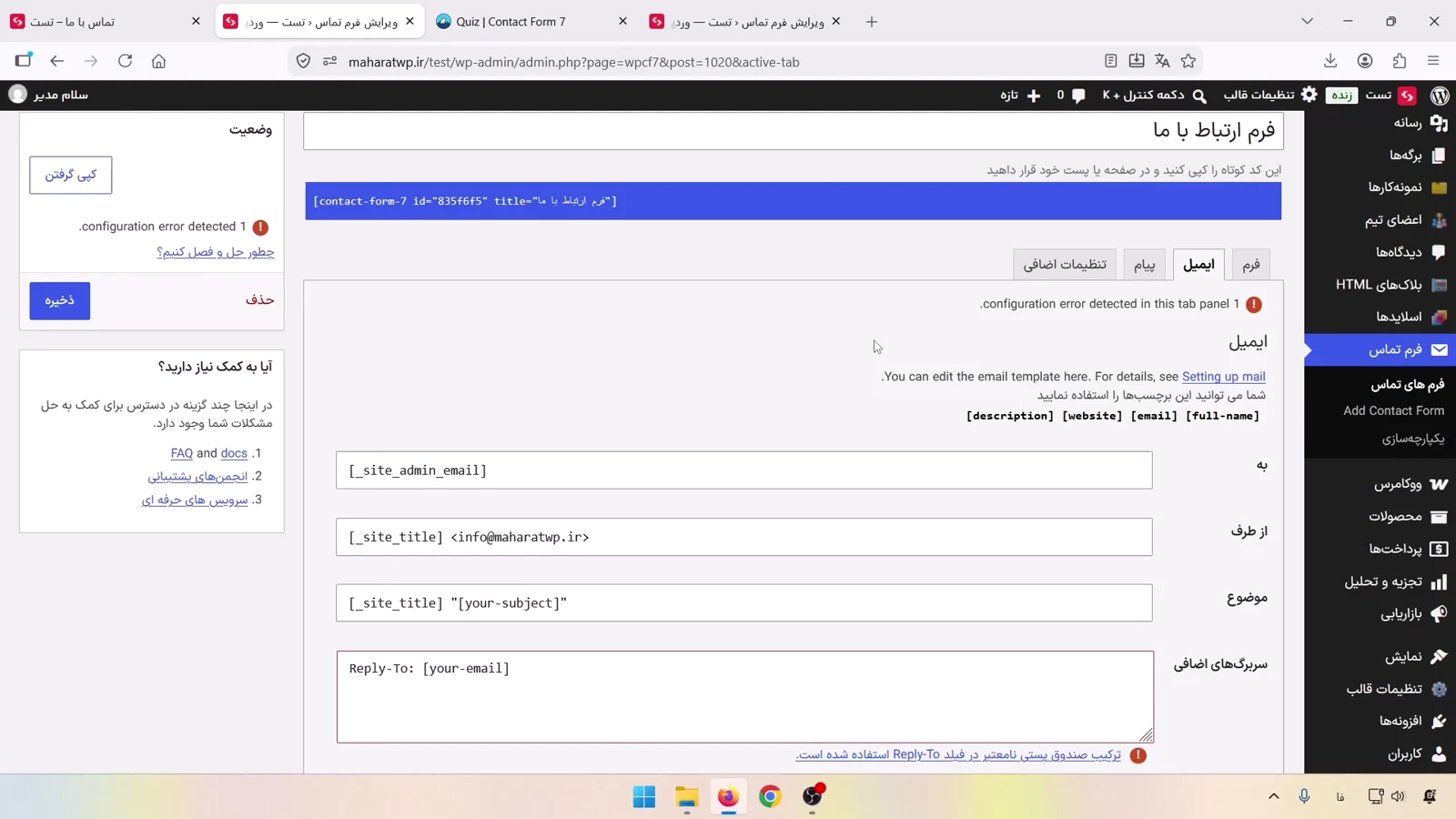The height and width of the screenshot is (819, 1456).
Task: Switch to the فرم tab
Action: 1251,264
